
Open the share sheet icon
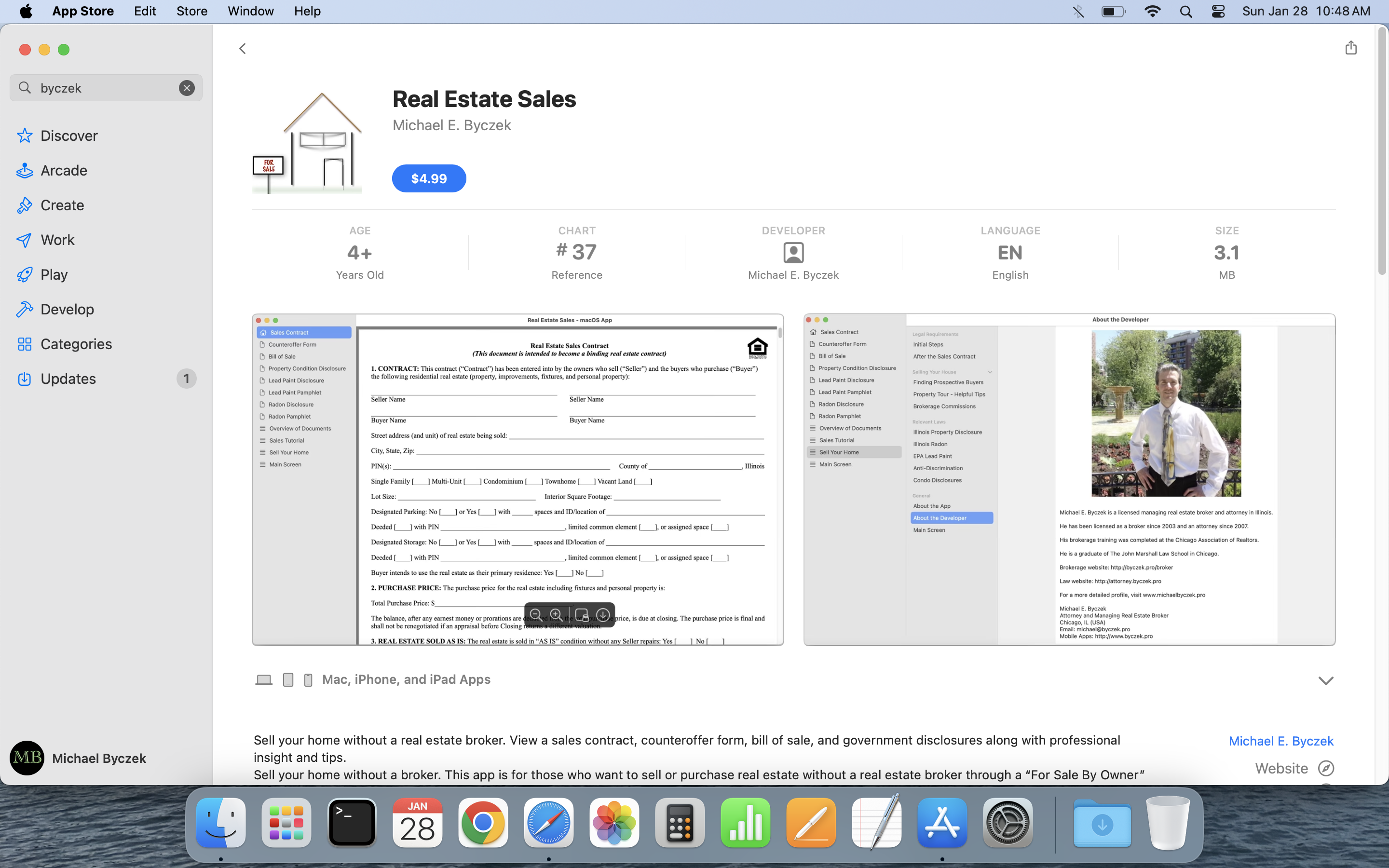click(x=1350, y=48)
